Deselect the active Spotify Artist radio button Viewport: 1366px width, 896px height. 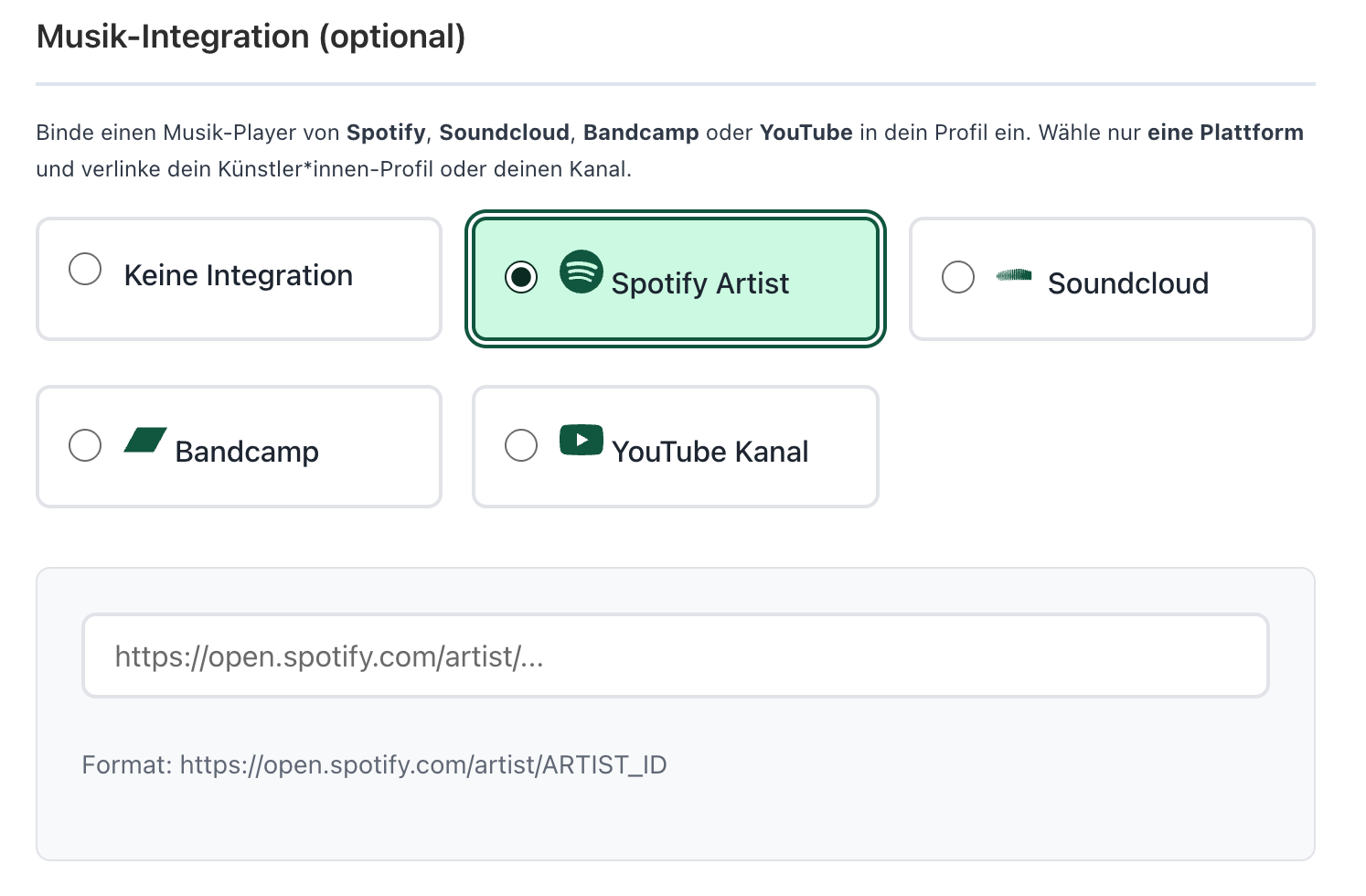[x=521, y=277]
